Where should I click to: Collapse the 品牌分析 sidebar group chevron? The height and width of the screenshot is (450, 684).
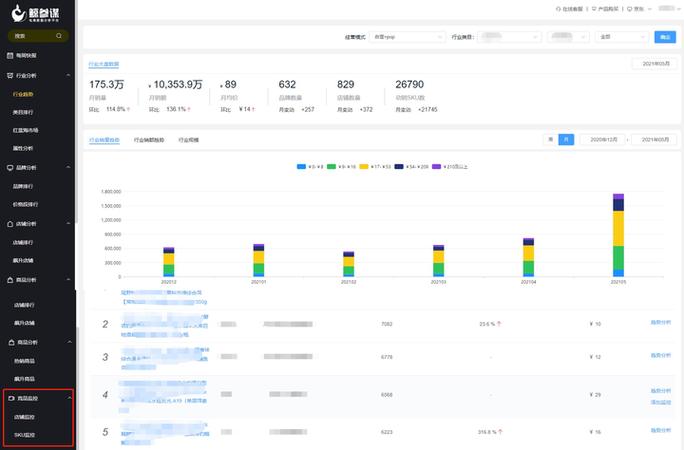click(68, 167)
